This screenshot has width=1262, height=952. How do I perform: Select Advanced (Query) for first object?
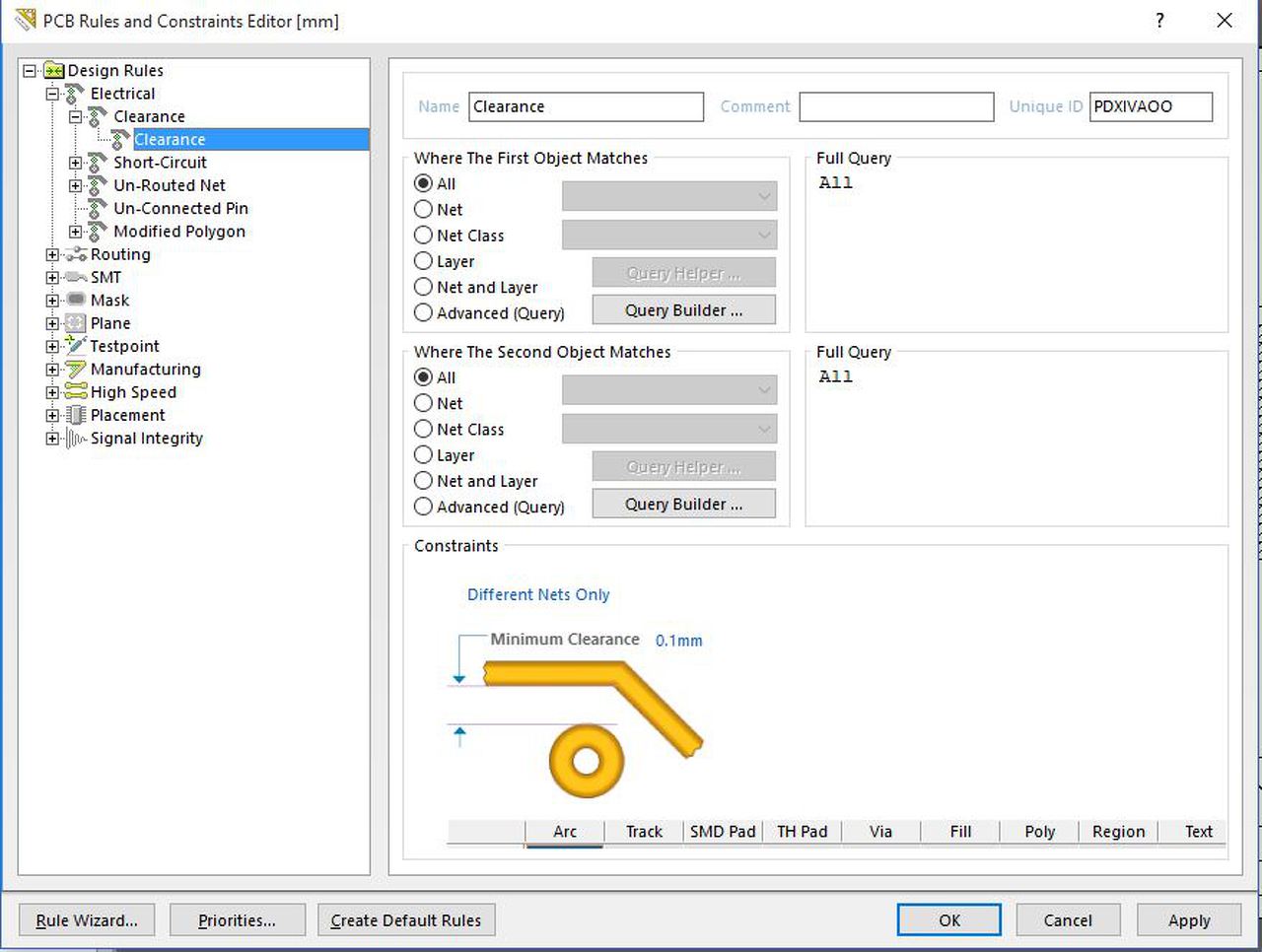point(424,312)
